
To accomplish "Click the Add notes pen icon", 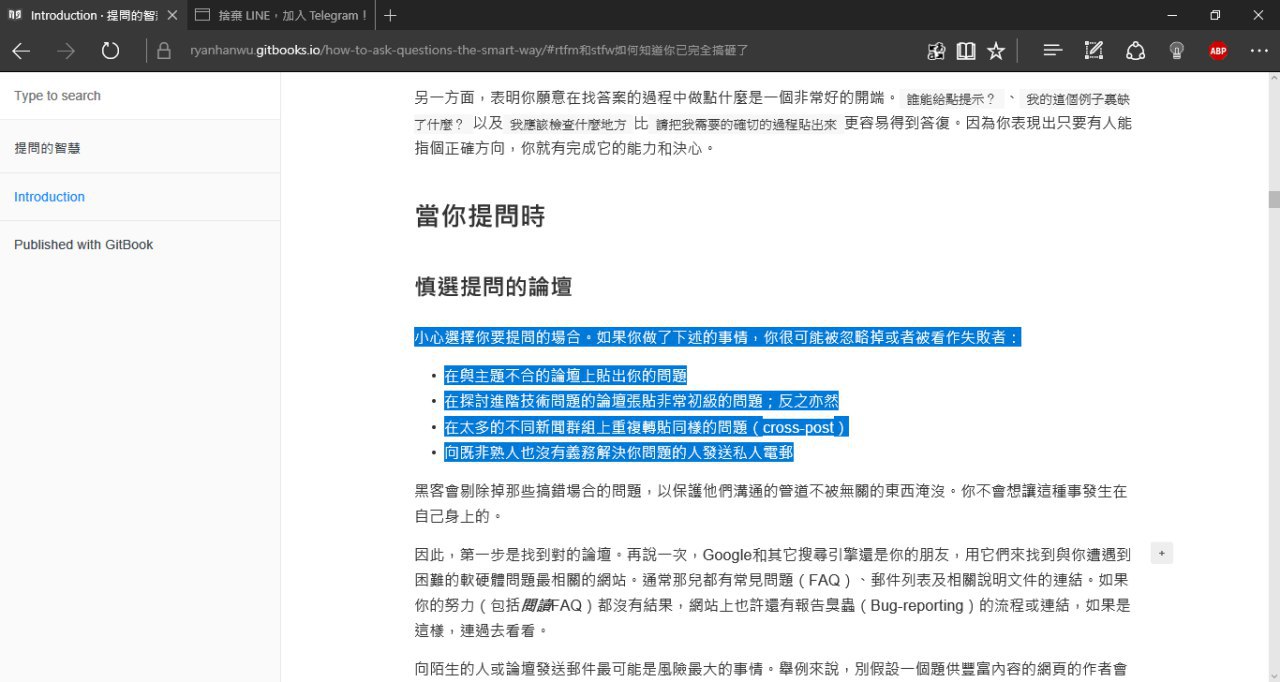I will click(1094, 51).
